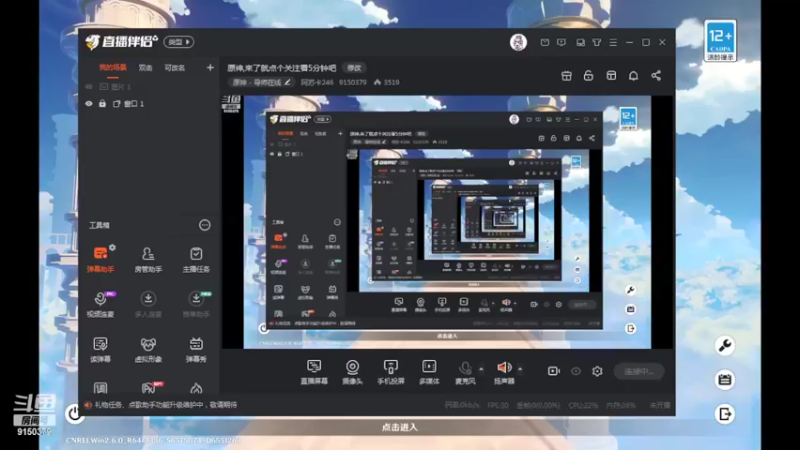Add the 摄像头 camera source

(352, 372)
